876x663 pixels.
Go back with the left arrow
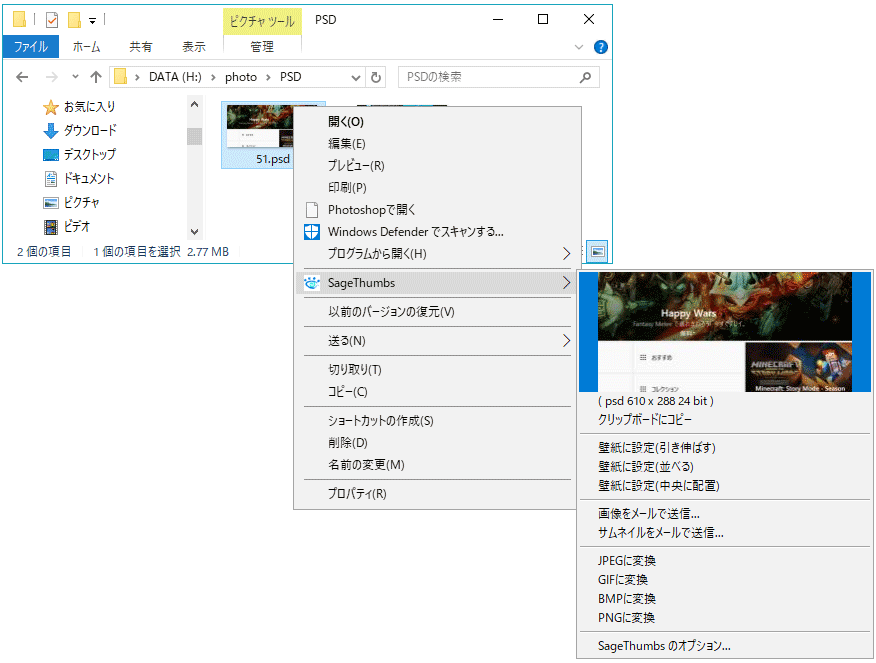click(x=22, y=77)
